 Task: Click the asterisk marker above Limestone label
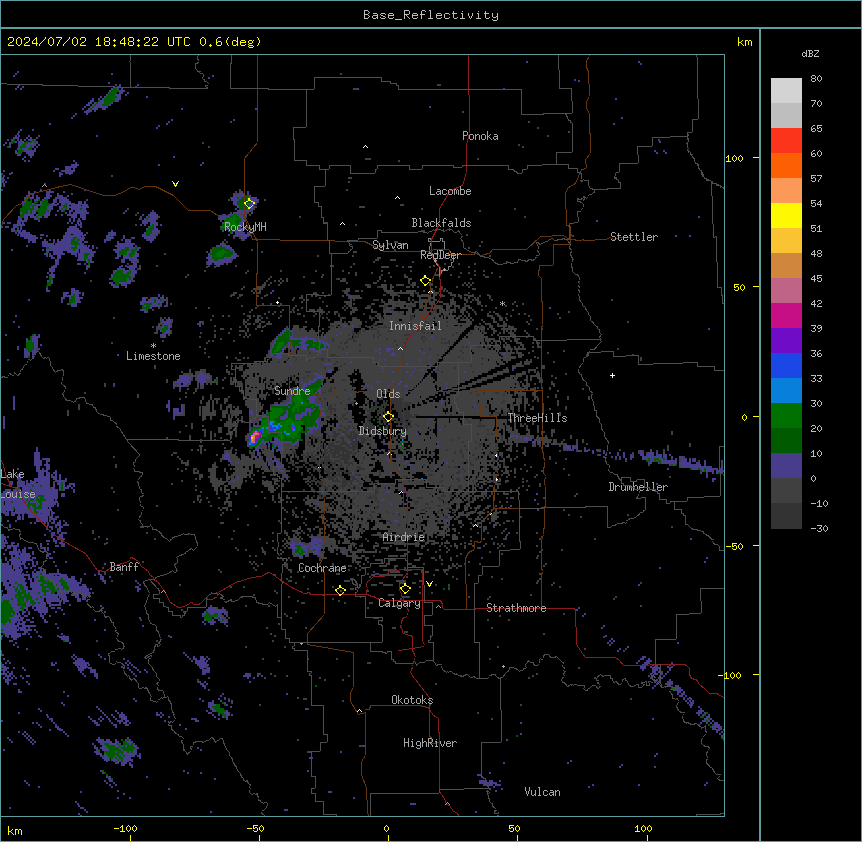pos(153,346)
